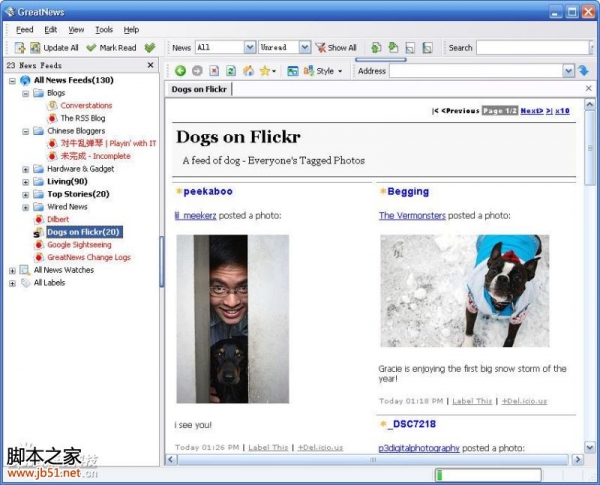Click the double green checkmark icon
Viewport: 600px width, 485px height.
coord(150,48)
